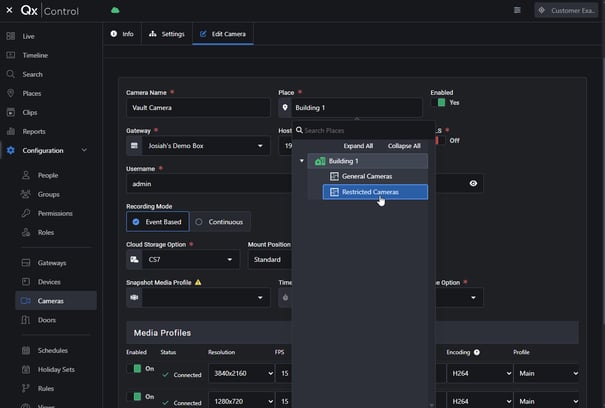Toggle the 3840x2160 media profile On switch
Viewport: 605px width, 408px height.
coord(134,368)
